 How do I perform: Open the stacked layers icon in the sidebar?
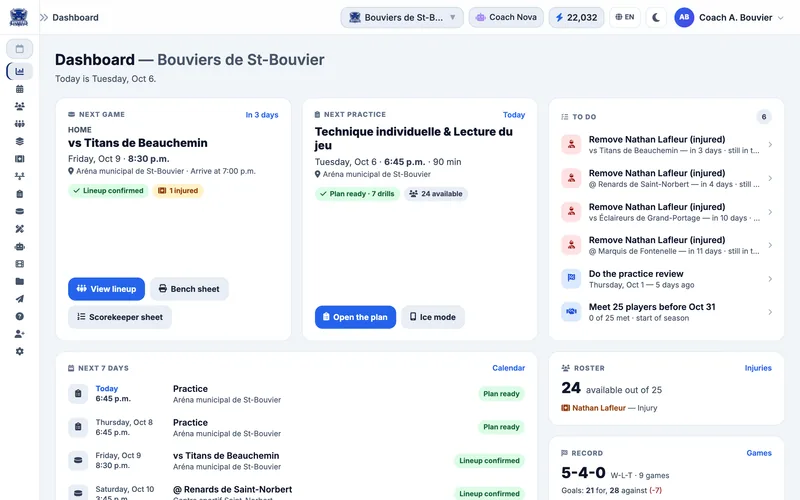(19, 141)
